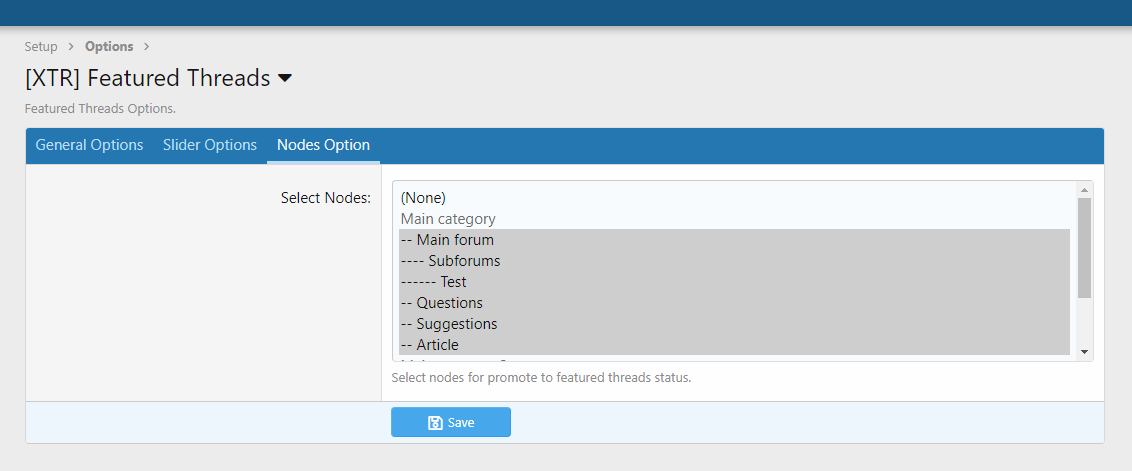Save the featured threads options

(451, 423)
